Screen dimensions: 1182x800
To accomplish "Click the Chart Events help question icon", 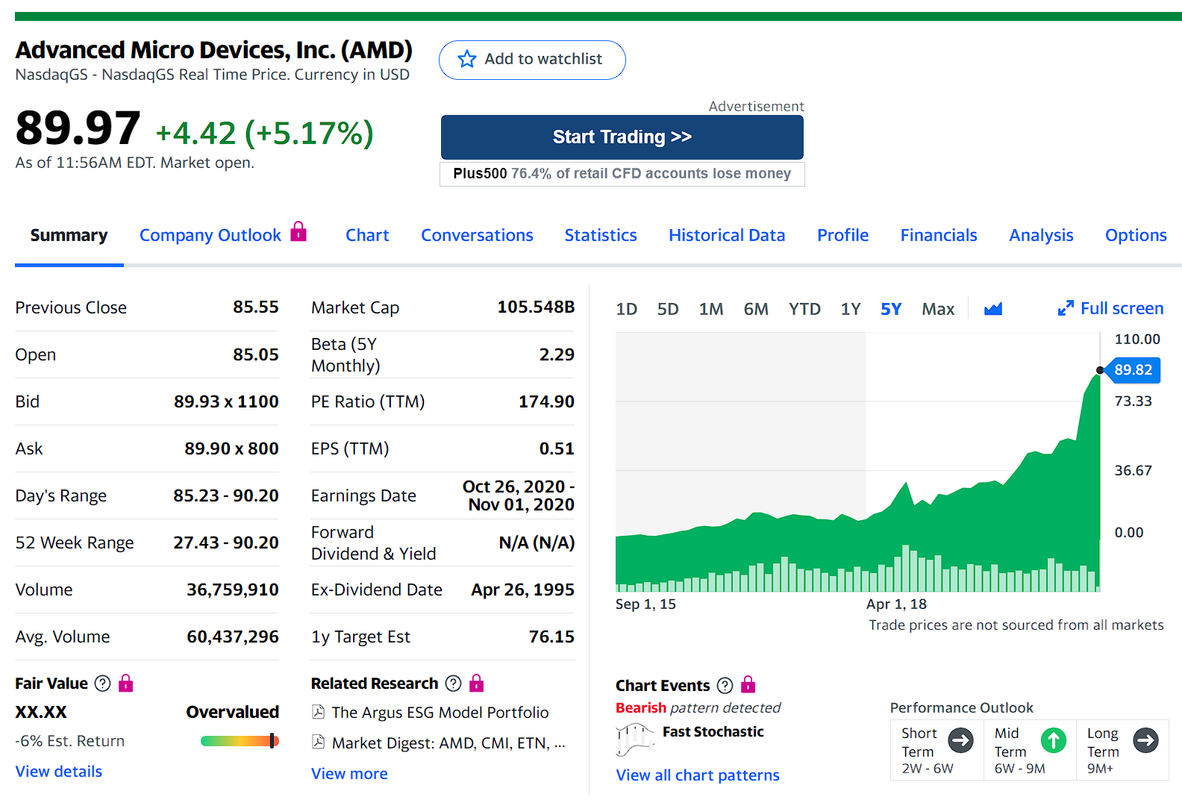I will 724,685.
